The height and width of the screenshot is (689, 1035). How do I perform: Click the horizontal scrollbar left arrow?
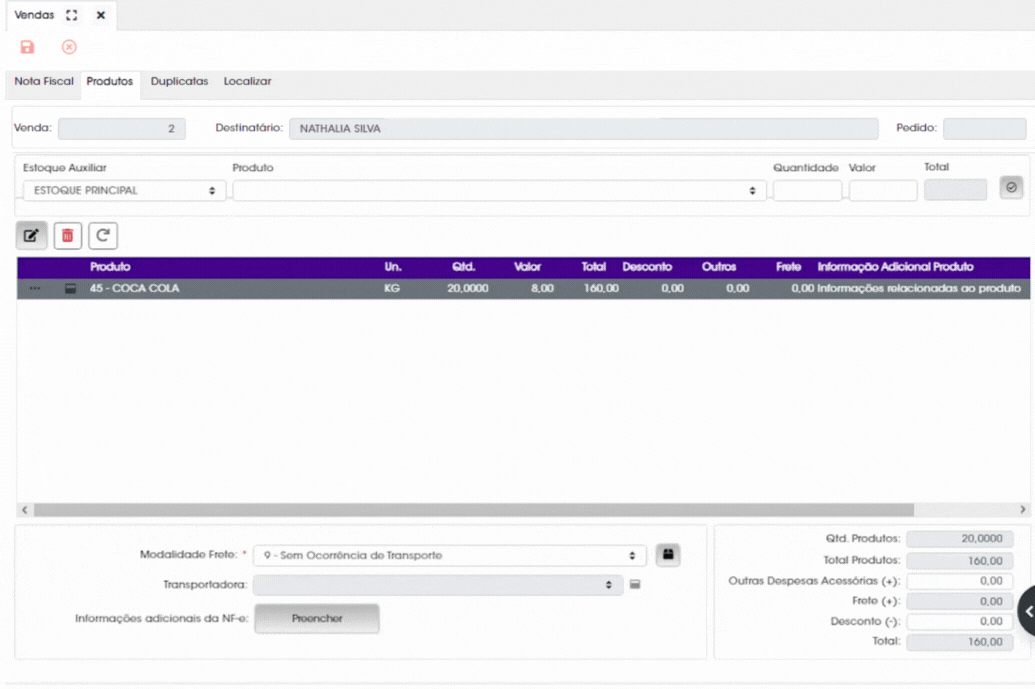click(25, 509)
